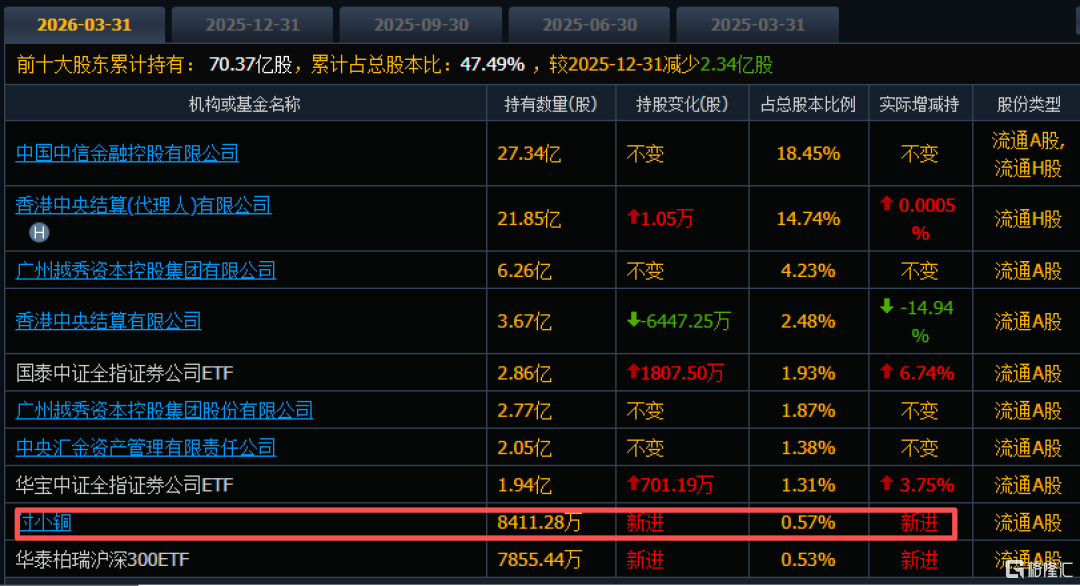Click the 流通A股,流通H股 share type cell
This screenshot has height=586, width=1080.
click(x=1028, y=154)
